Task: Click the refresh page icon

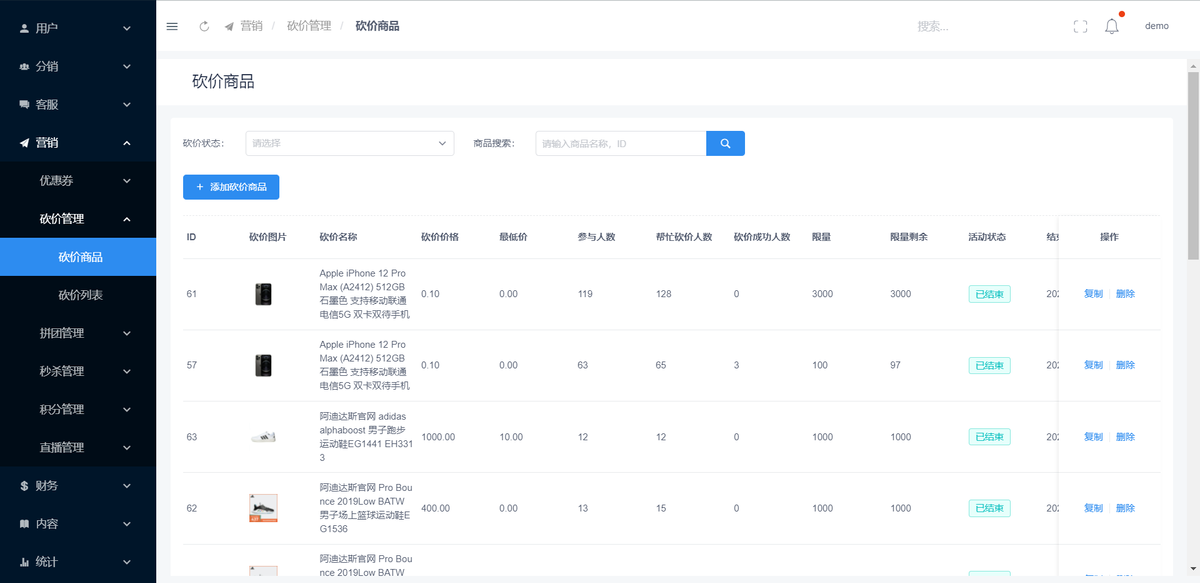Action: (x=204, y=26)
